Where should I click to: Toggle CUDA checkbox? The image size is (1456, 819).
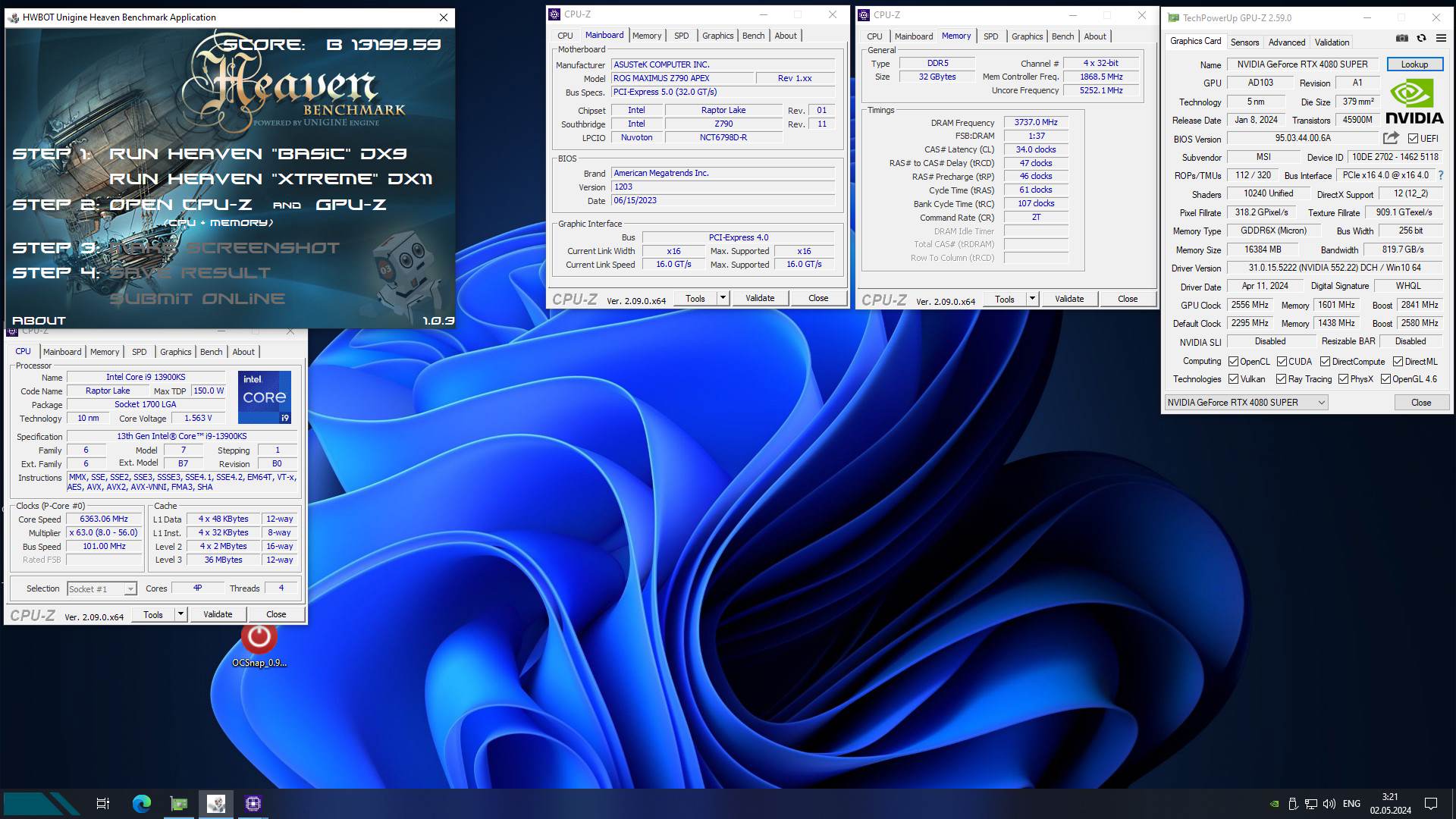click(x=1282, y=362)
